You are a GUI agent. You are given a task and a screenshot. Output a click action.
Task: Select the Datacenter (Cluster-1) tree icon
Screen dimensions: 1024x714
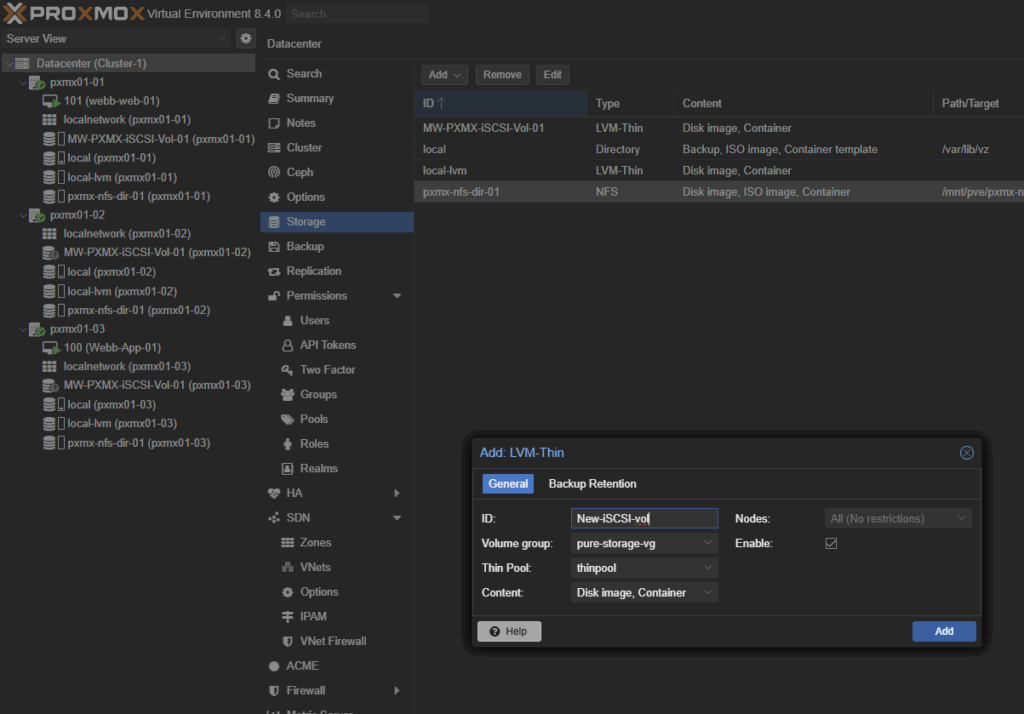pos(22,63)
